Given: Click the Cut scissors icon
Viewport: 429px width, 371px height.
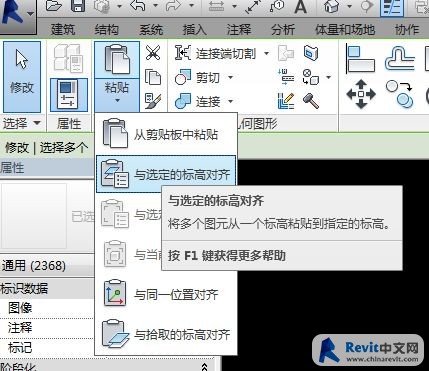Looking at the screenshot, I should [153, 53].
